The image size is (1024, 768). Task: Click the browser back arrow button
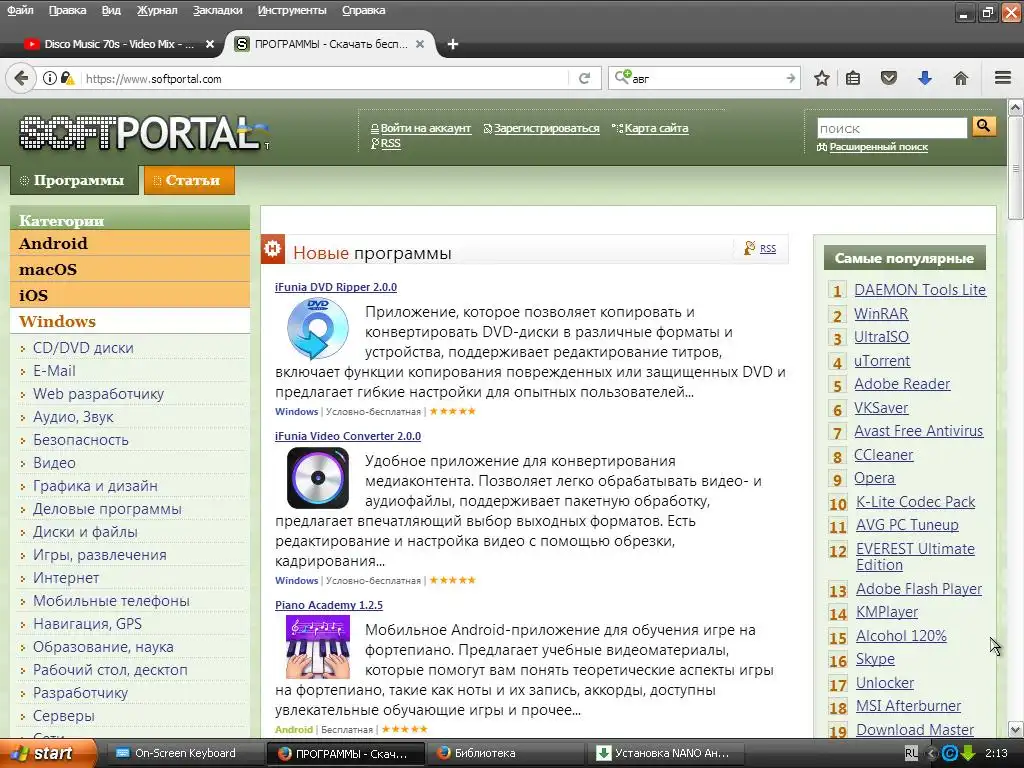coord(21,78)
